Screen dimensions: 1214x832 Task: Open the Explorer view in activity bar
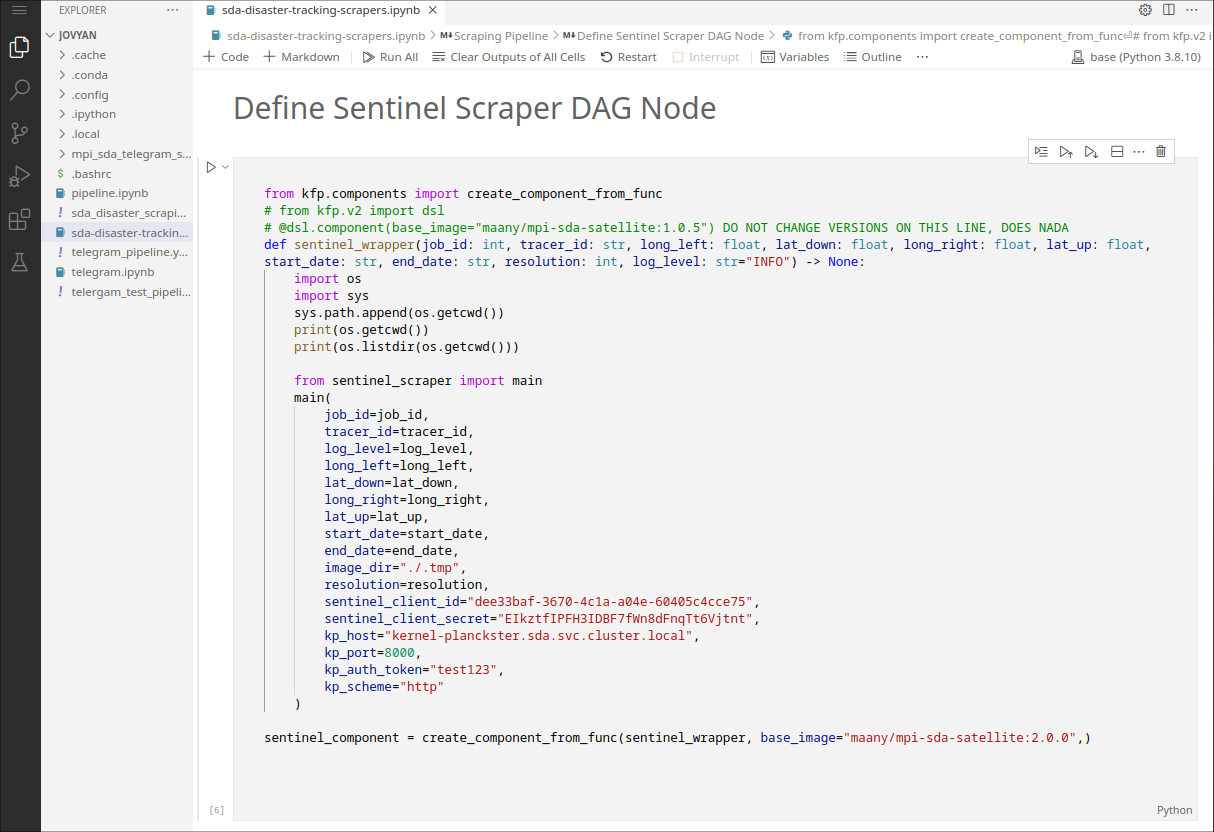pos(19,47)
